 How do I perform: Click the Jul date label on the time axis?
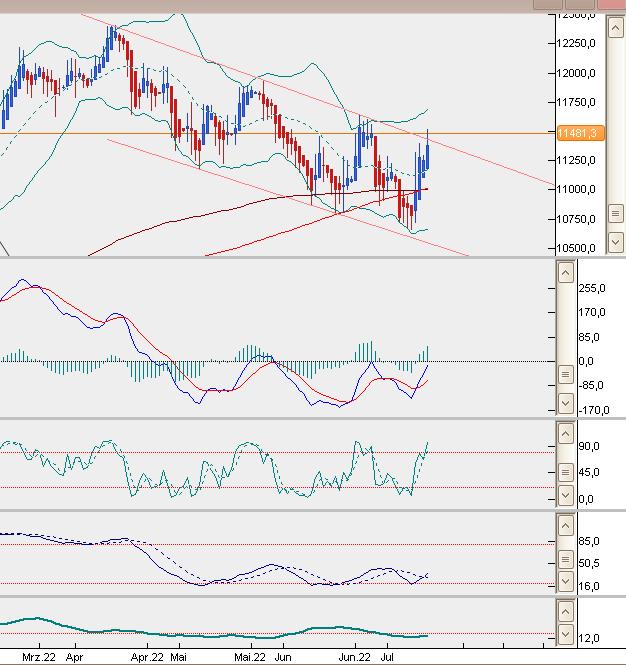point(387,657)
